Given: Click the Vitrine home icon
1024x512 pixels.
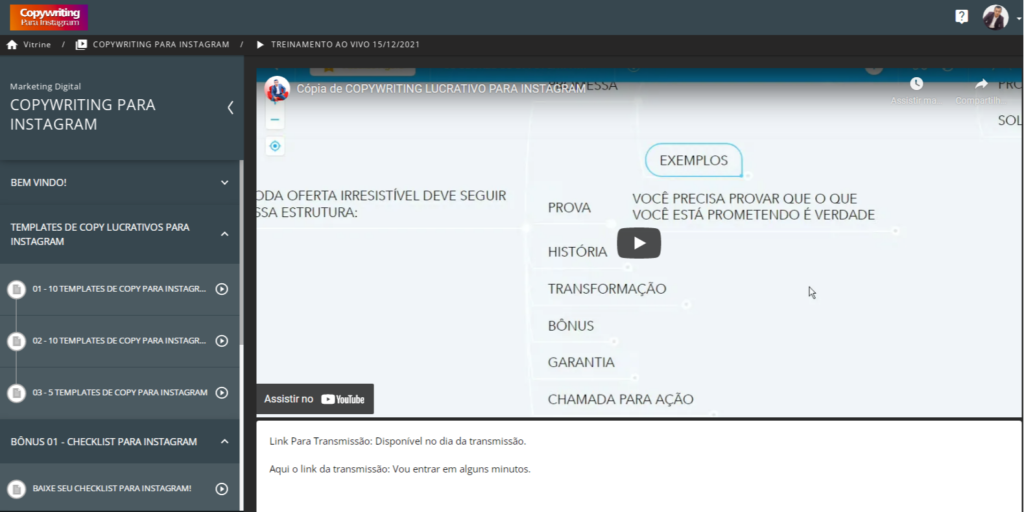Looking at the screenshot, I should click(12, 45).
